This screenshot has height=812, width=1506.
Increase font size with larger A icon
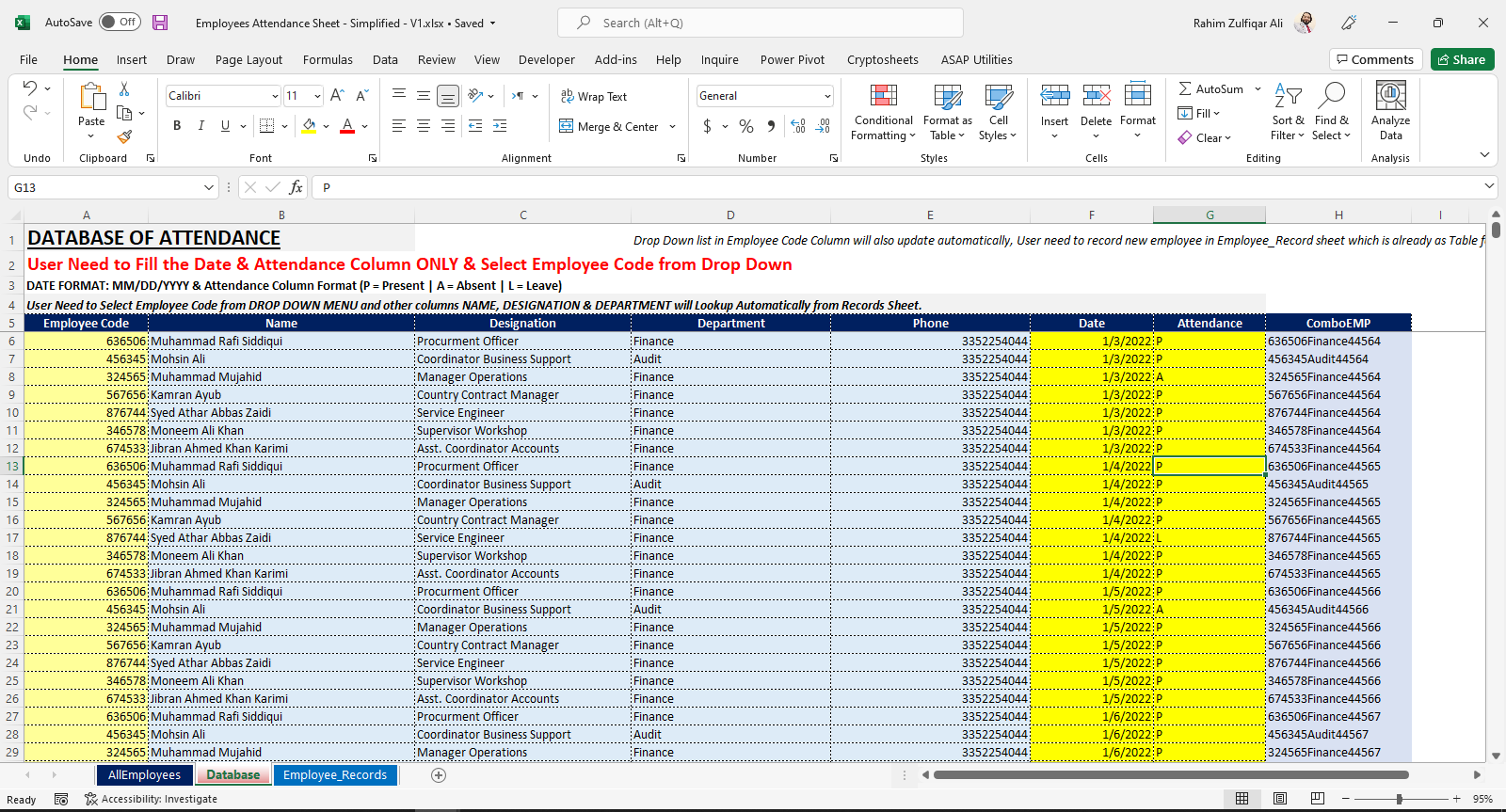(x=337, y=96)
